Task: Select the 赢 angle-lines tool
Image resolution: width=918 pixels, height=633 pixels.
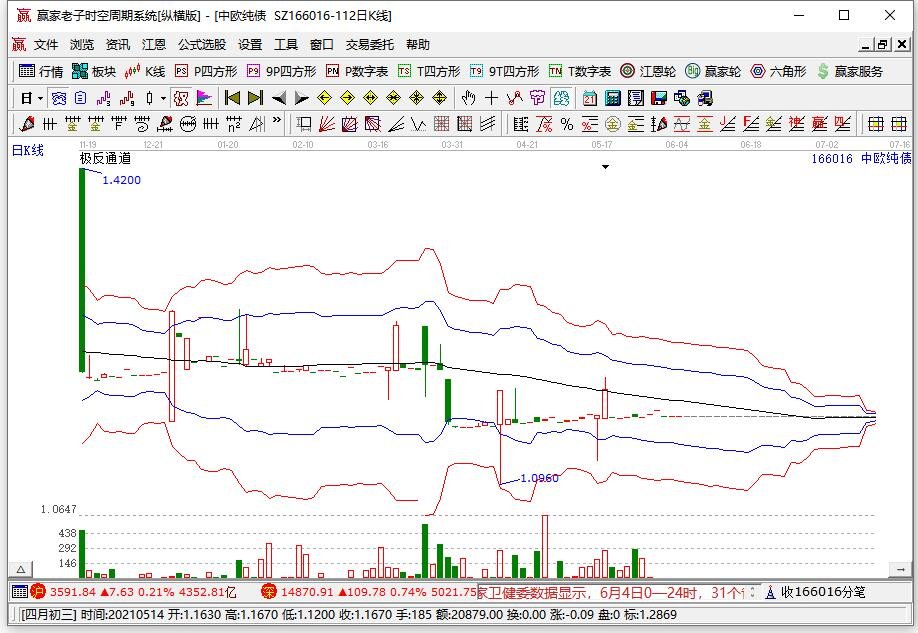Action: [x=820, y=124]
